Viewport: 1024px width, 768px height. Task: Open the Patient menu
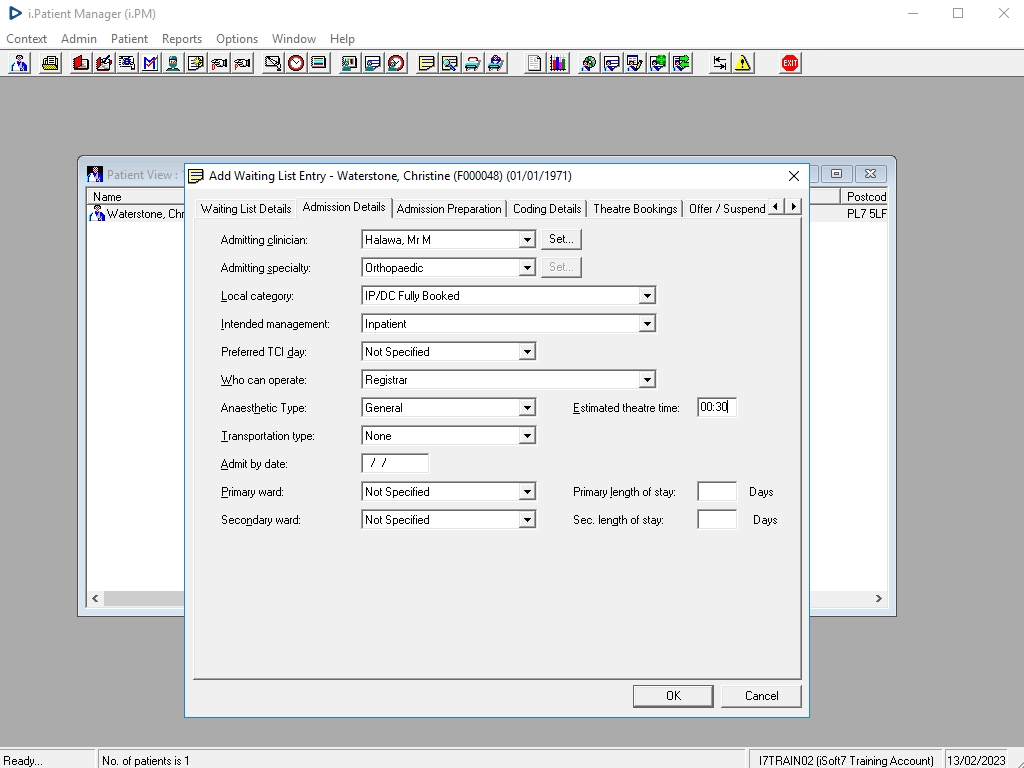click(129, 39)
